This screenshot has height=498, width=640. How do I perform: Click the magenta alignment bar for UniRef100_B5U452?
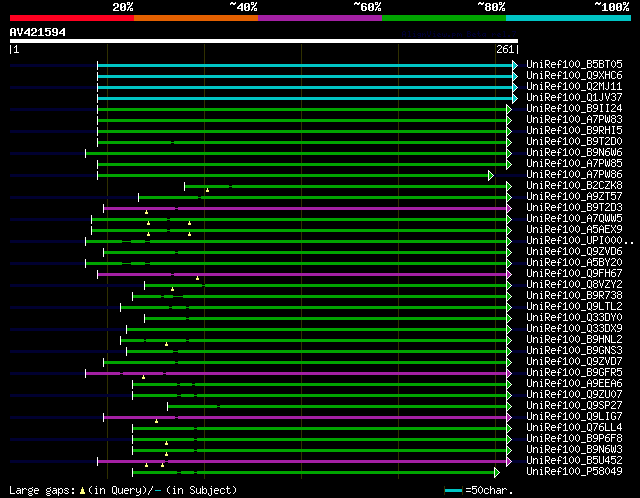tap(300, 461)
